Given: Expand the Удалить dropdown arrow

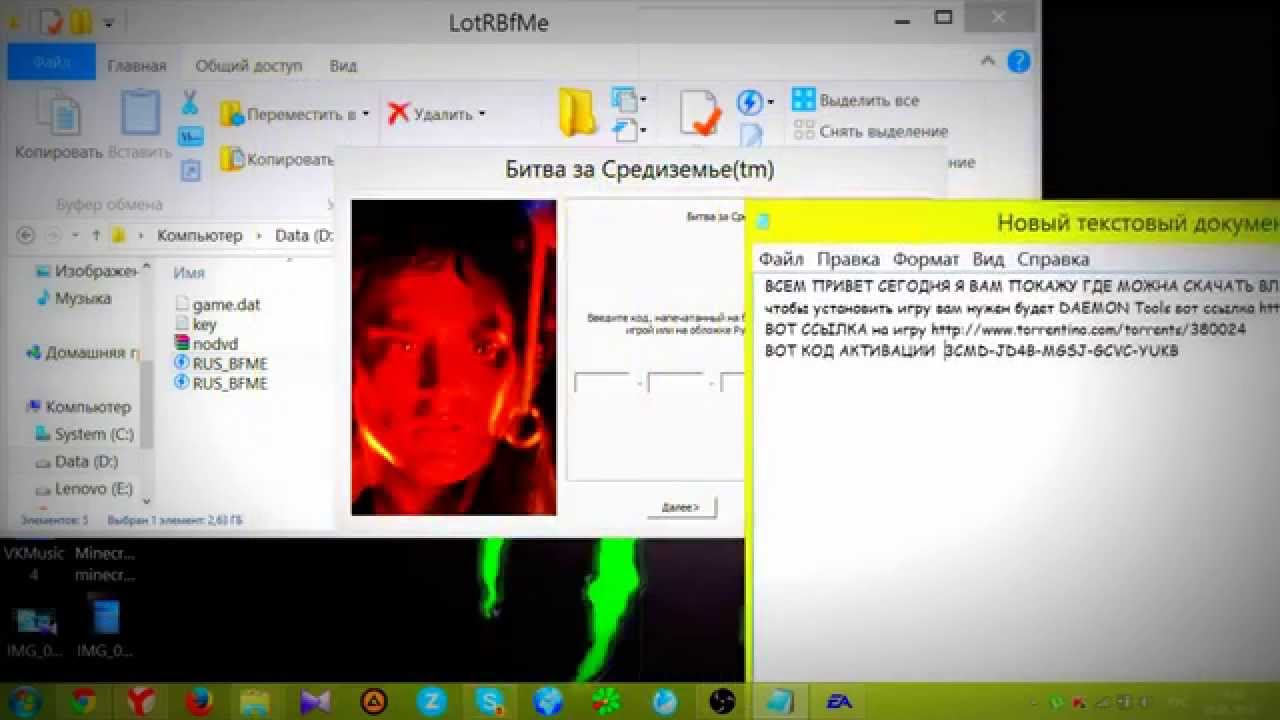Looking at the screenshot, I should coord(482,114).
